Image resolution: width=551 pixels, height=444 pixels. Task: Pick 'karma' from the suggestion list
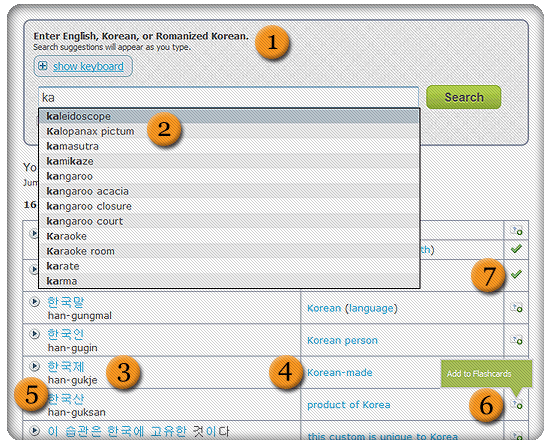229,281
